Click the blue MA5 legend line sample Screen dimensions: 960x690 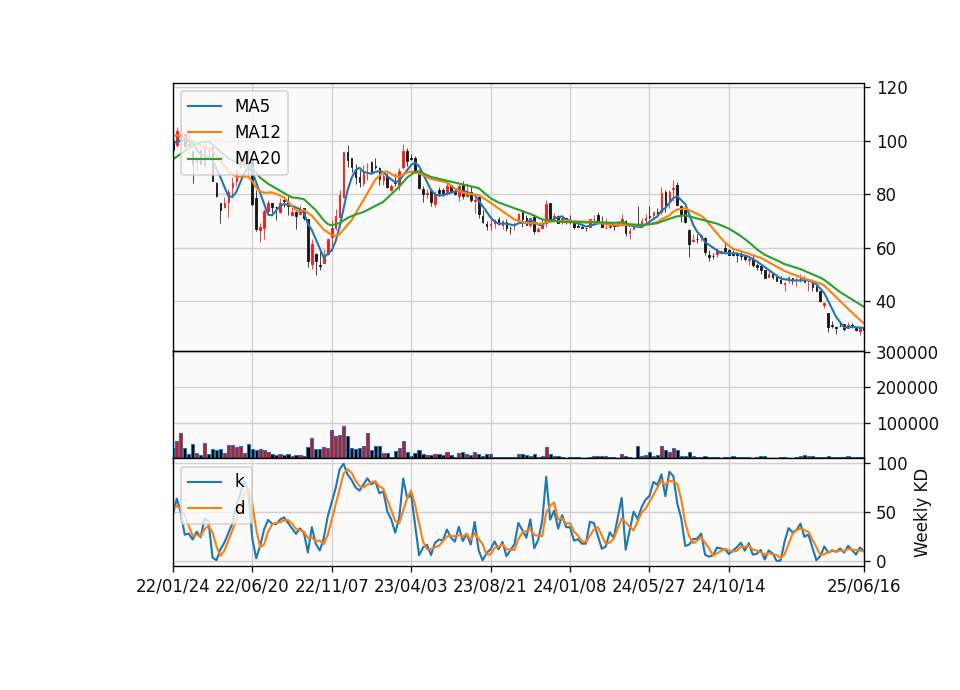[204, 106]
